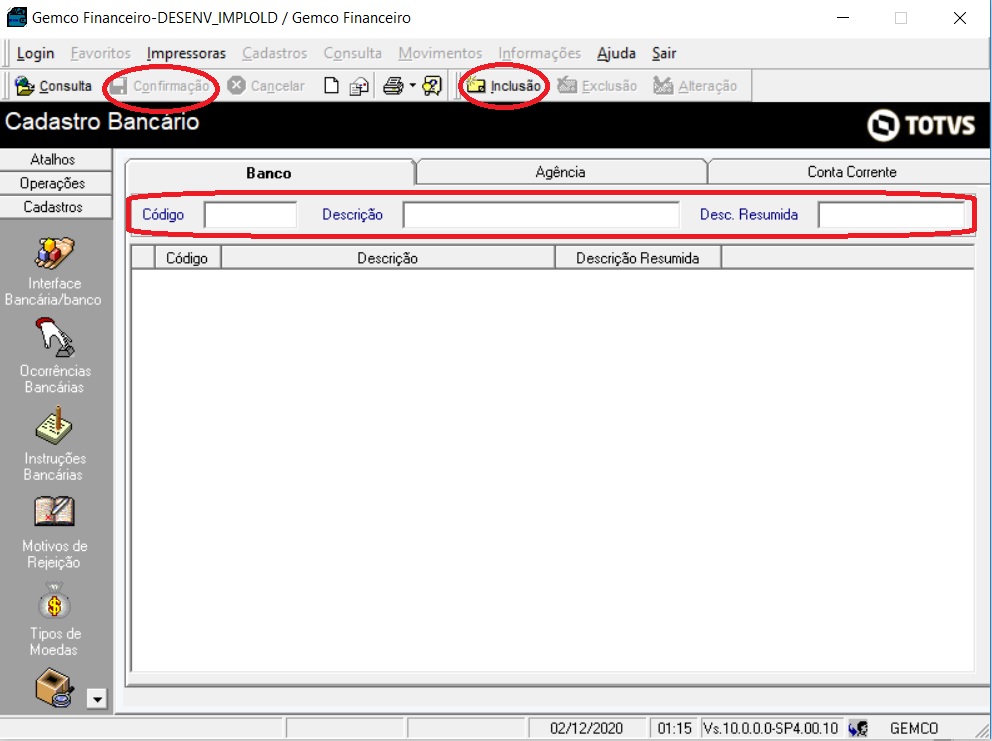
Task: Click the date 02/12/2020 in status bar
Action: tap(586, 728)
